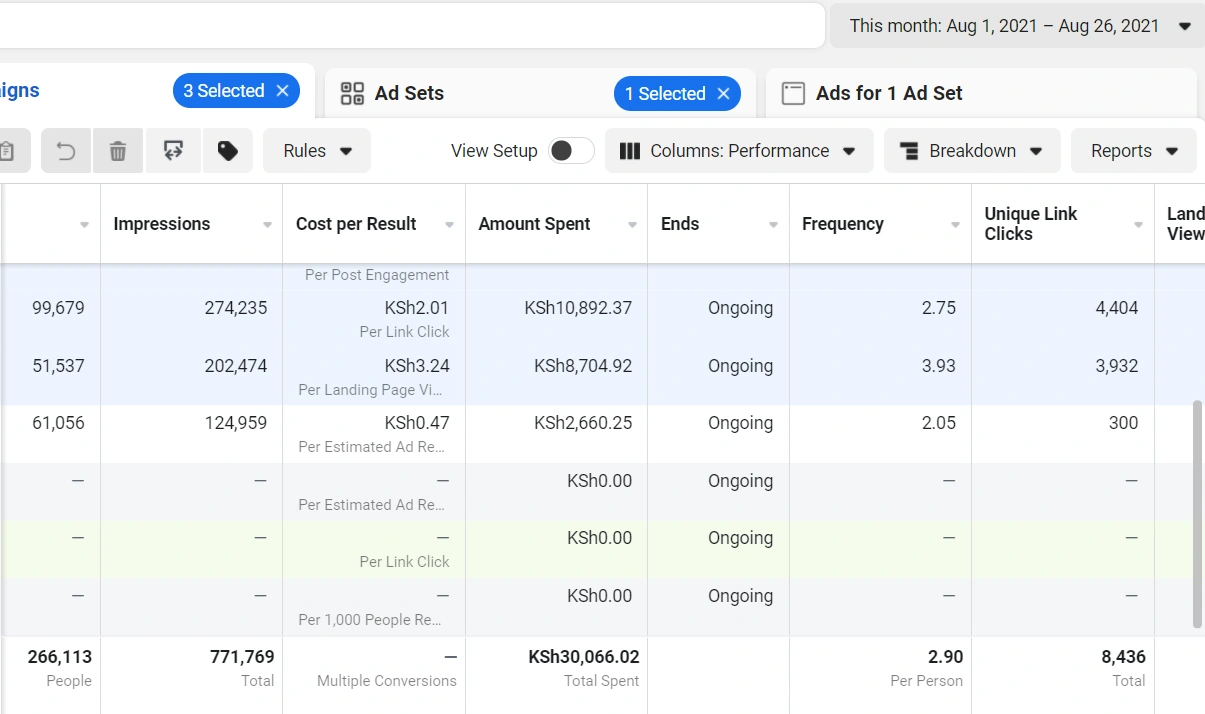Click the 2.90 per person frequency
Image resolution: width=1205 pixels, height=714 pixels.
coord(945,657)
